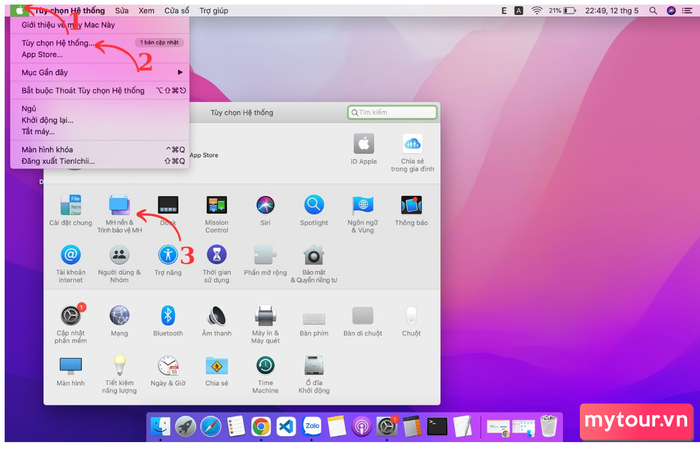
Task: Select Khởi động lại... in Apple menu
Action: click(x=48, y=120)
